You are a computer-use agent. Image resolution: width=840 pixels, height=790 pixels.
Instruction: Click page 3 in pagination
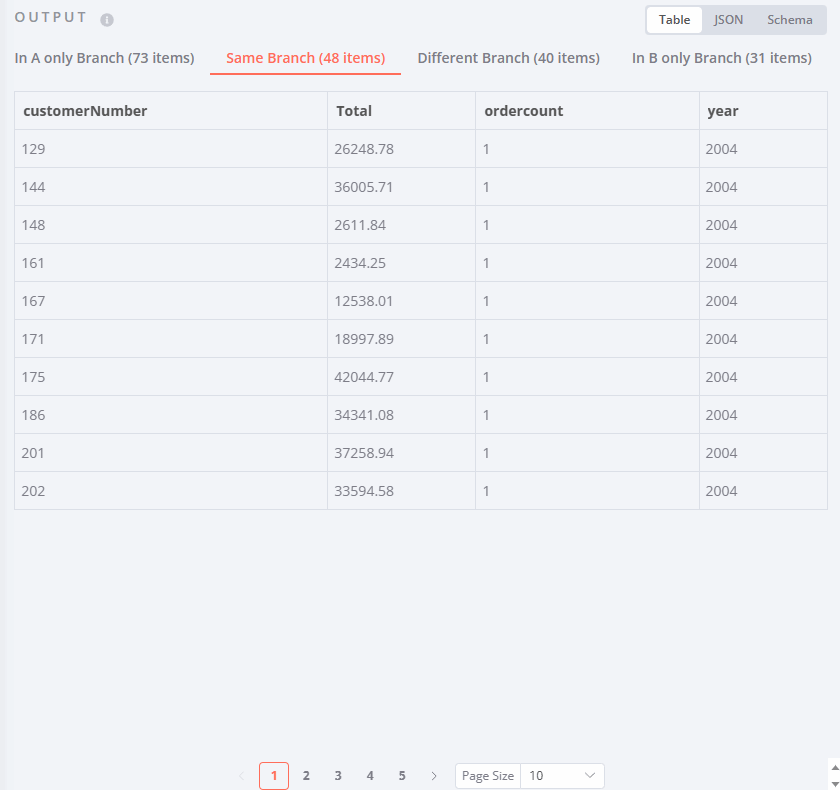point(338,775)
